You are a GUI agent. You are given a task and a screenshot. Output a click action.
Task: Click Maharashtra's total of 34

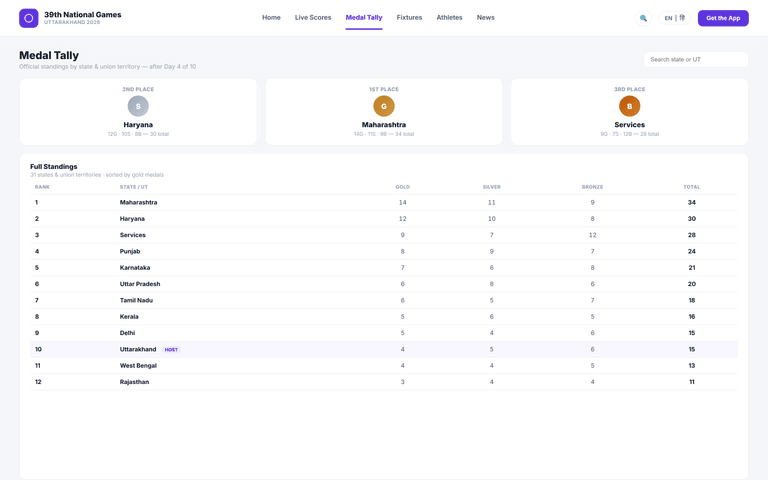[x=692, y=202]
